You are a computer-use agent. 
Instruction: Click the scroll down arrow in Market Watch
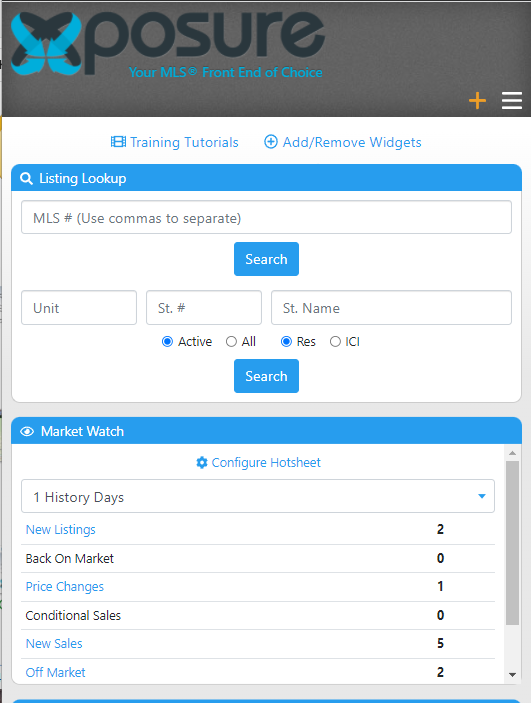[x=513, y=675]
